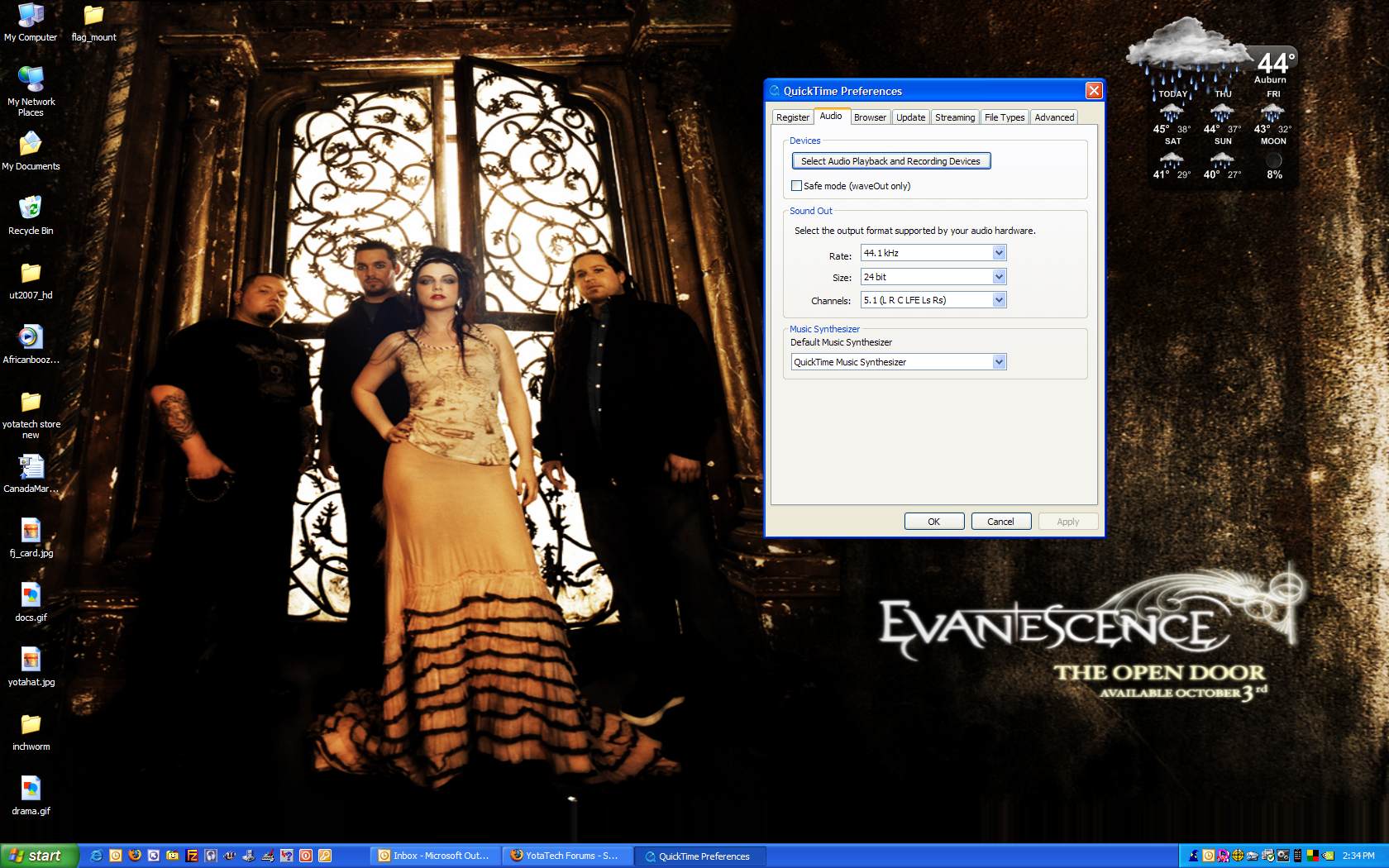Expand the Size dropdown showing 24 bit

(999, 277)
